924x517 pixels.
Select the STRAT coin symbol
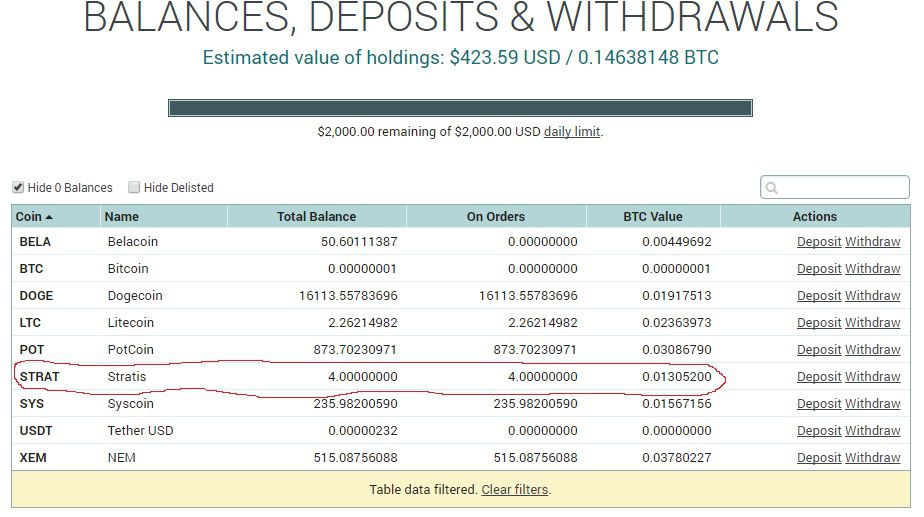coord(39,377)
